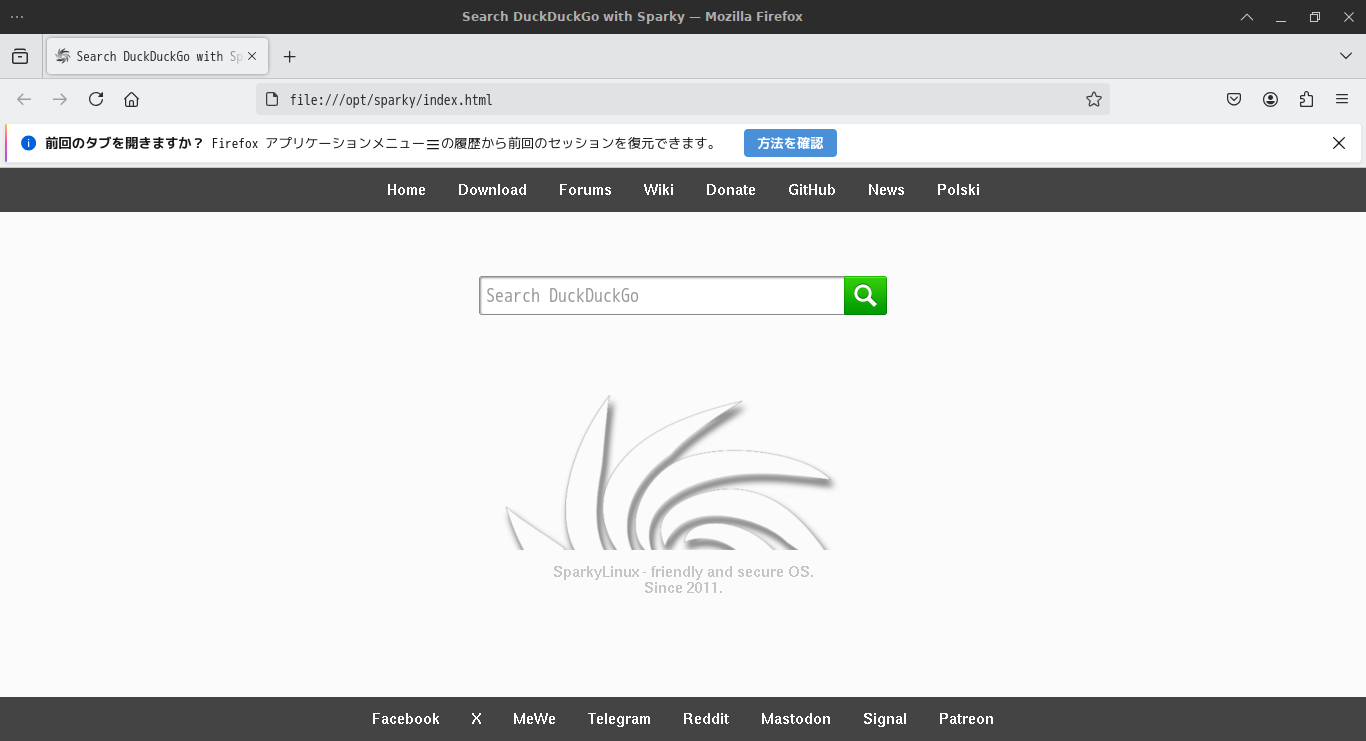
Task: Click the blue info icon in notification bar
Action: pyautogui.click(x=28, y=143)
